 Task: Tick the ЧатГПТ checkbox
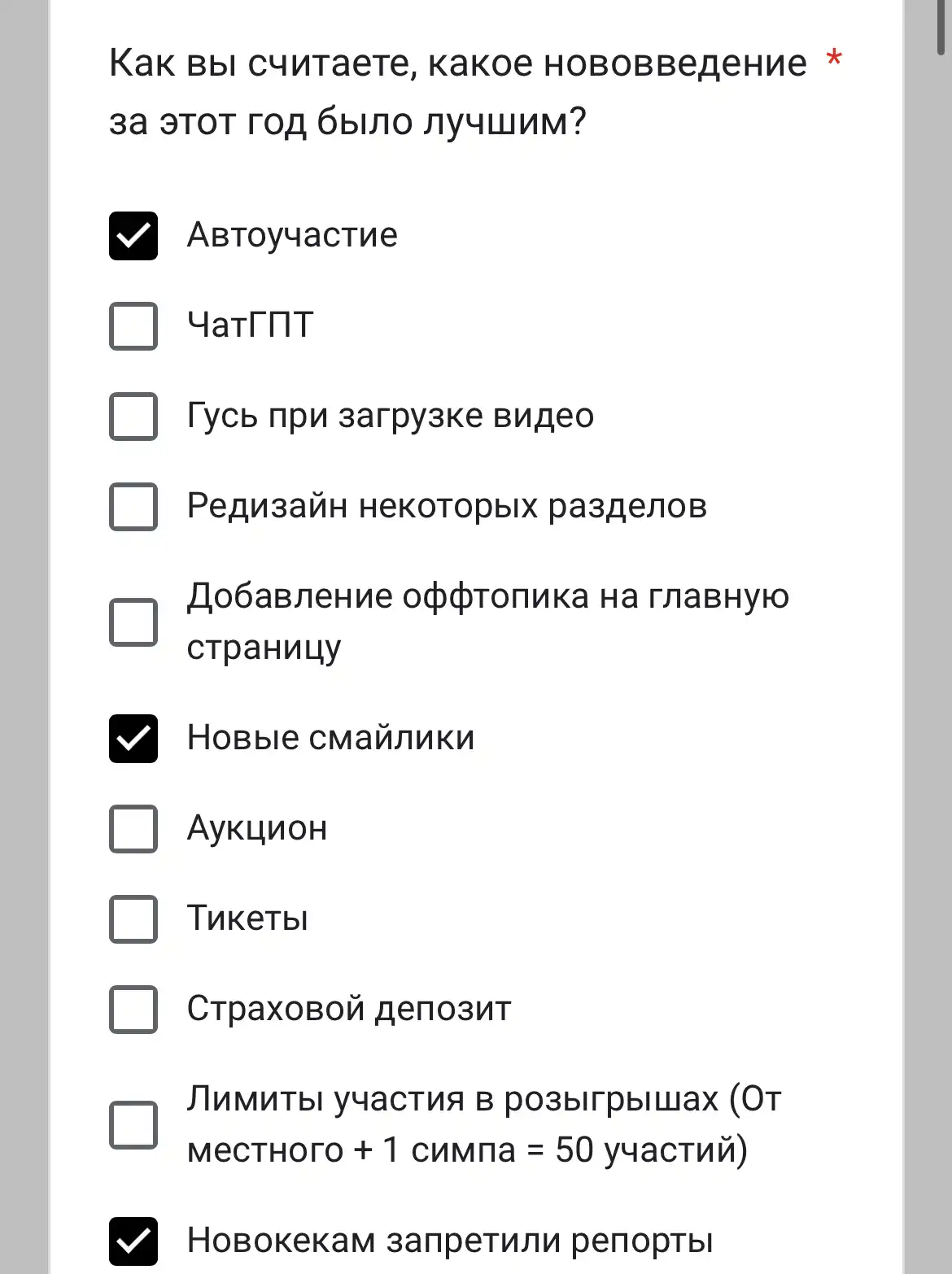tap(133, 326)
